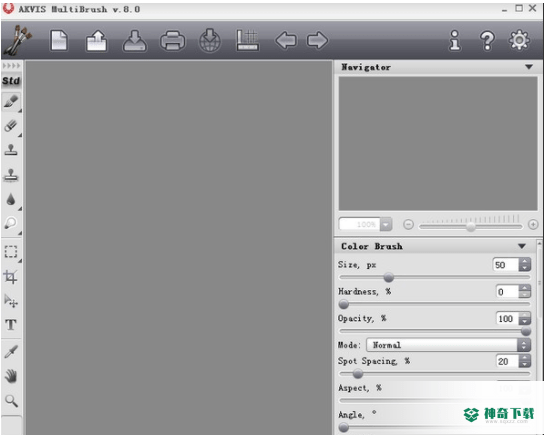Image resolution: width=545 pixels, height=435 pixels.
Task: Undo the last action with left arrow
Action: (x=286, y=41)
